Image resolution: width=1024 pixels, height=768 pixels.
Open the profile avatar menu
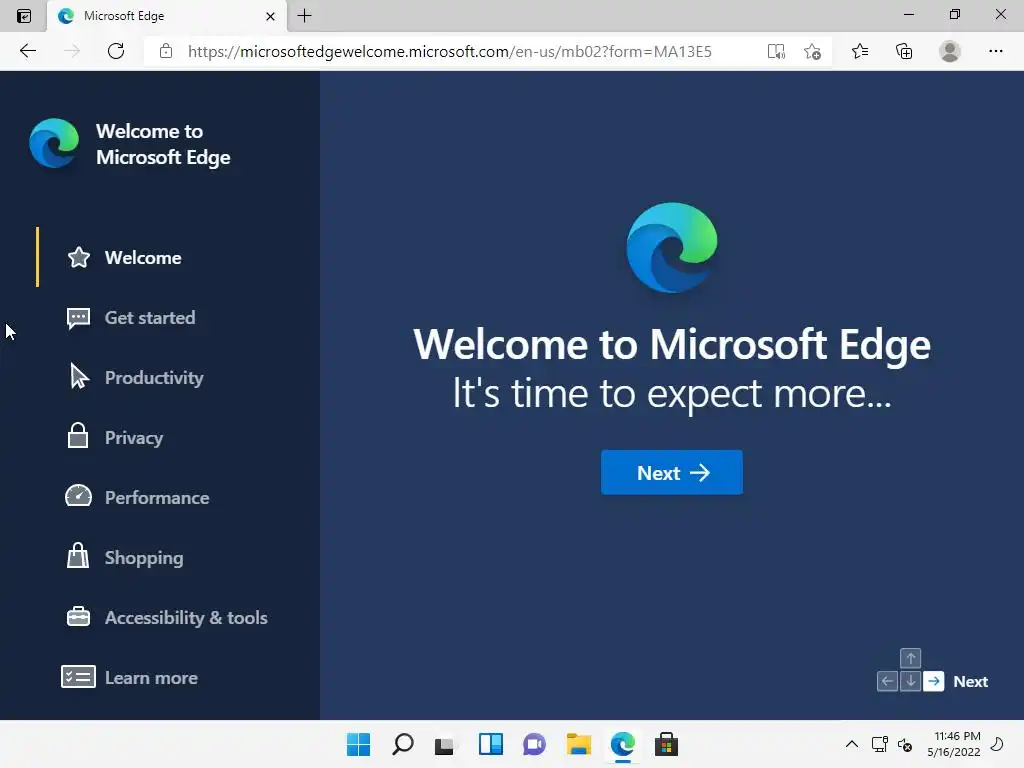tap(950, 51)
